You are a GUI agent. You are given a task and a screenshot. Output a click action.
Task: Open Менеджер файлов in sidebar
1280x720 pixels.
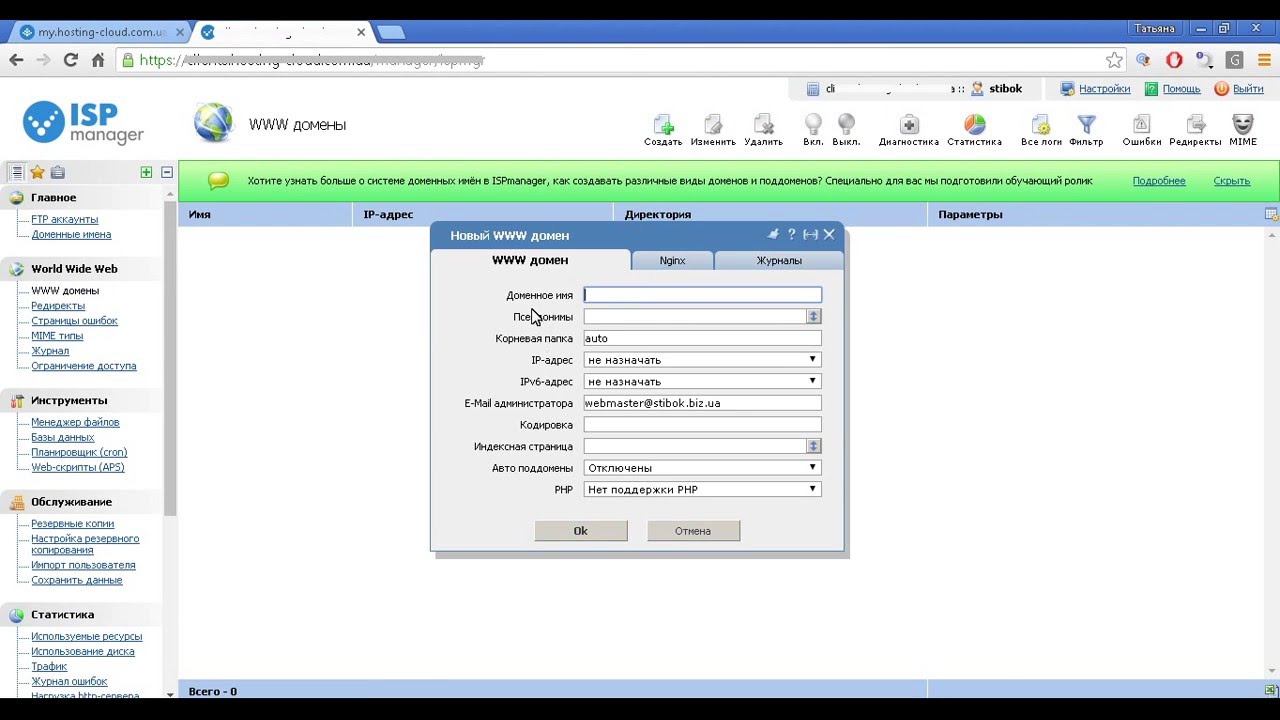click(x=75, y=422)
